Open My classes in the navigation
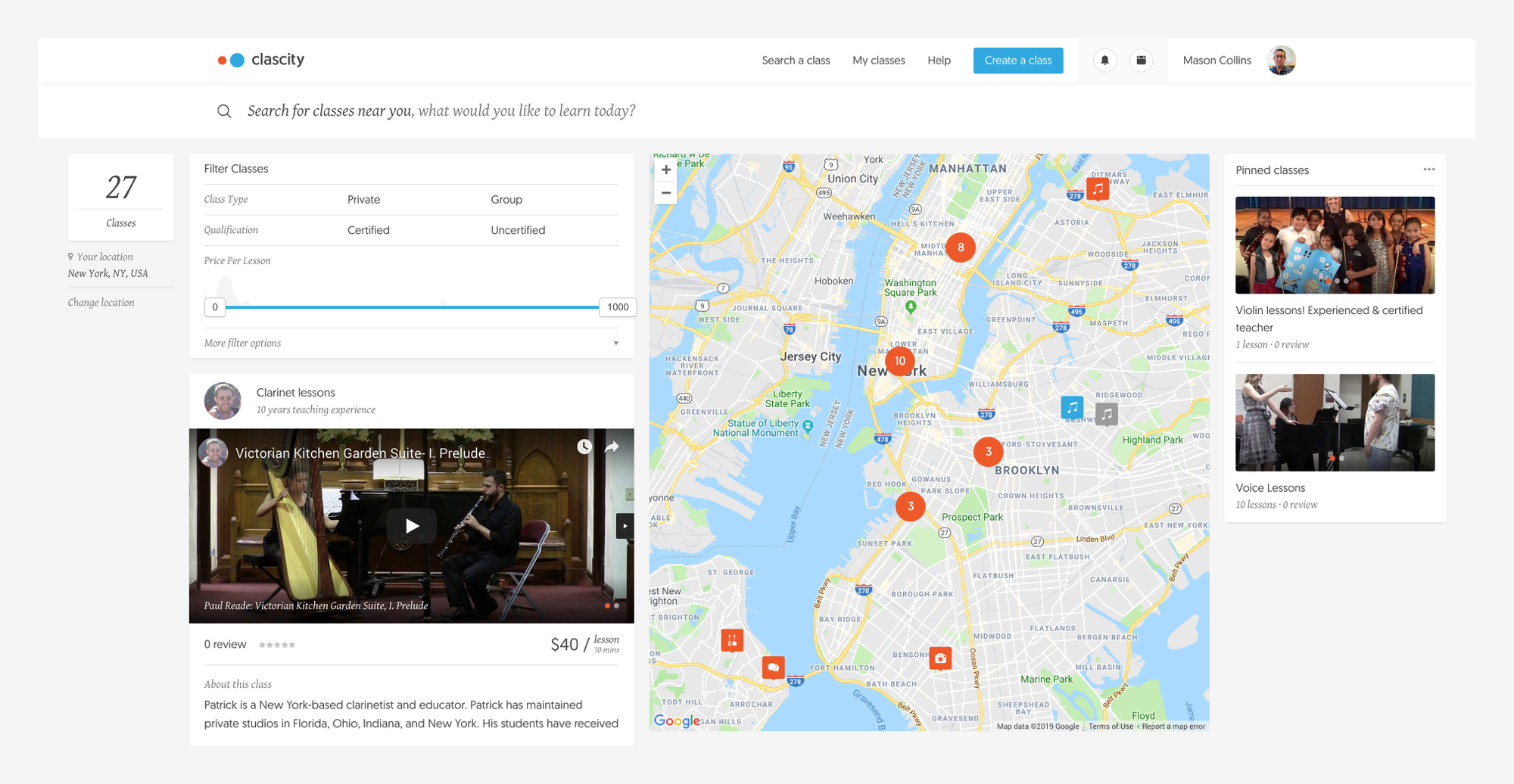 coord(878,61)
